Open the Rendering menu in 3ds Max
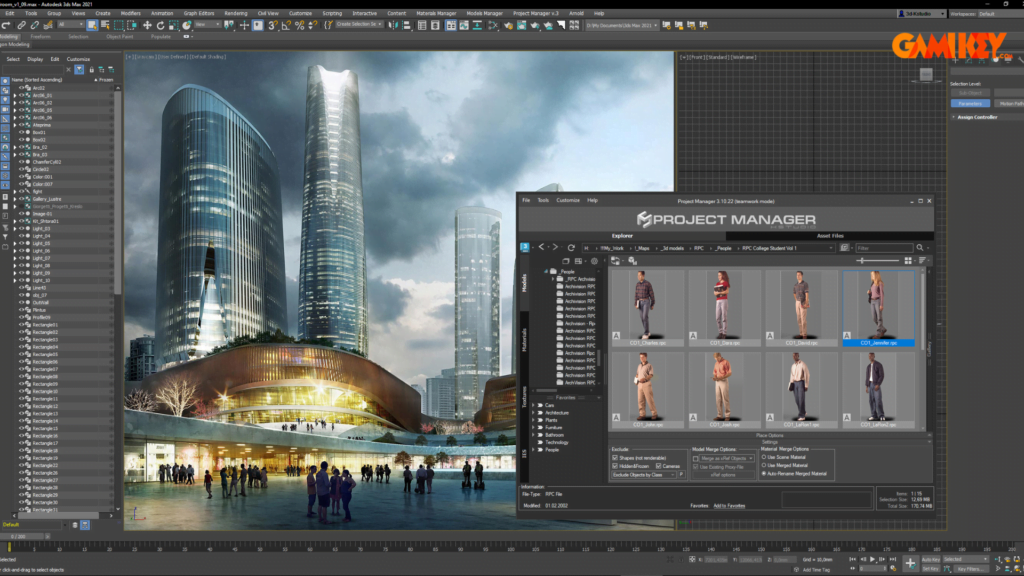This screenshot has height=576, width=1024. pos(235,13)
